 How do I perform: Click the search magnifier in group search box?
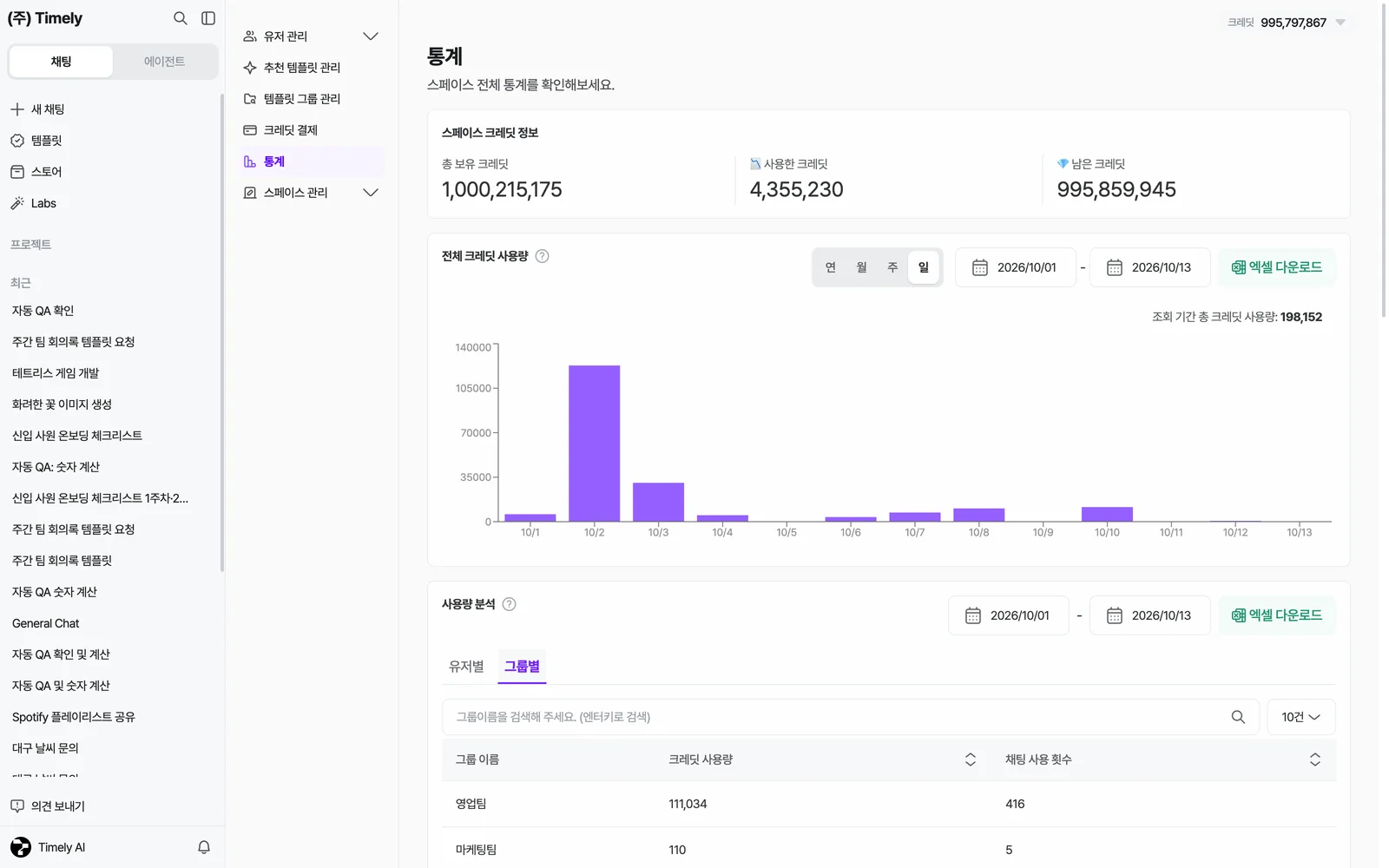(1238, 717)
